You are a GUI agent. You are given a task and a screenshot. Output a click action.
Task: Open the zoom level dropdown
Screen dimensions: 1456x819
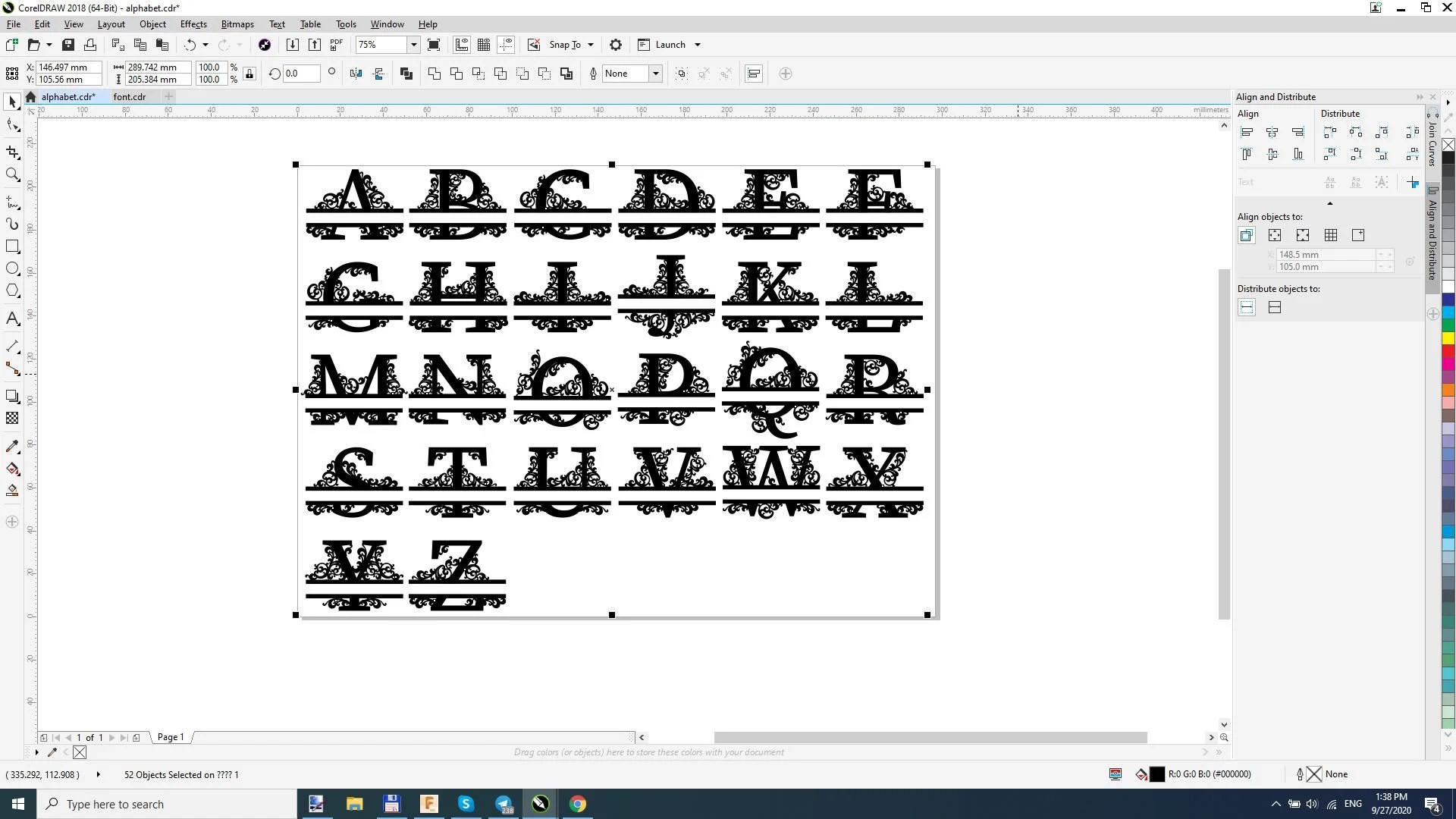click(413, 45)
